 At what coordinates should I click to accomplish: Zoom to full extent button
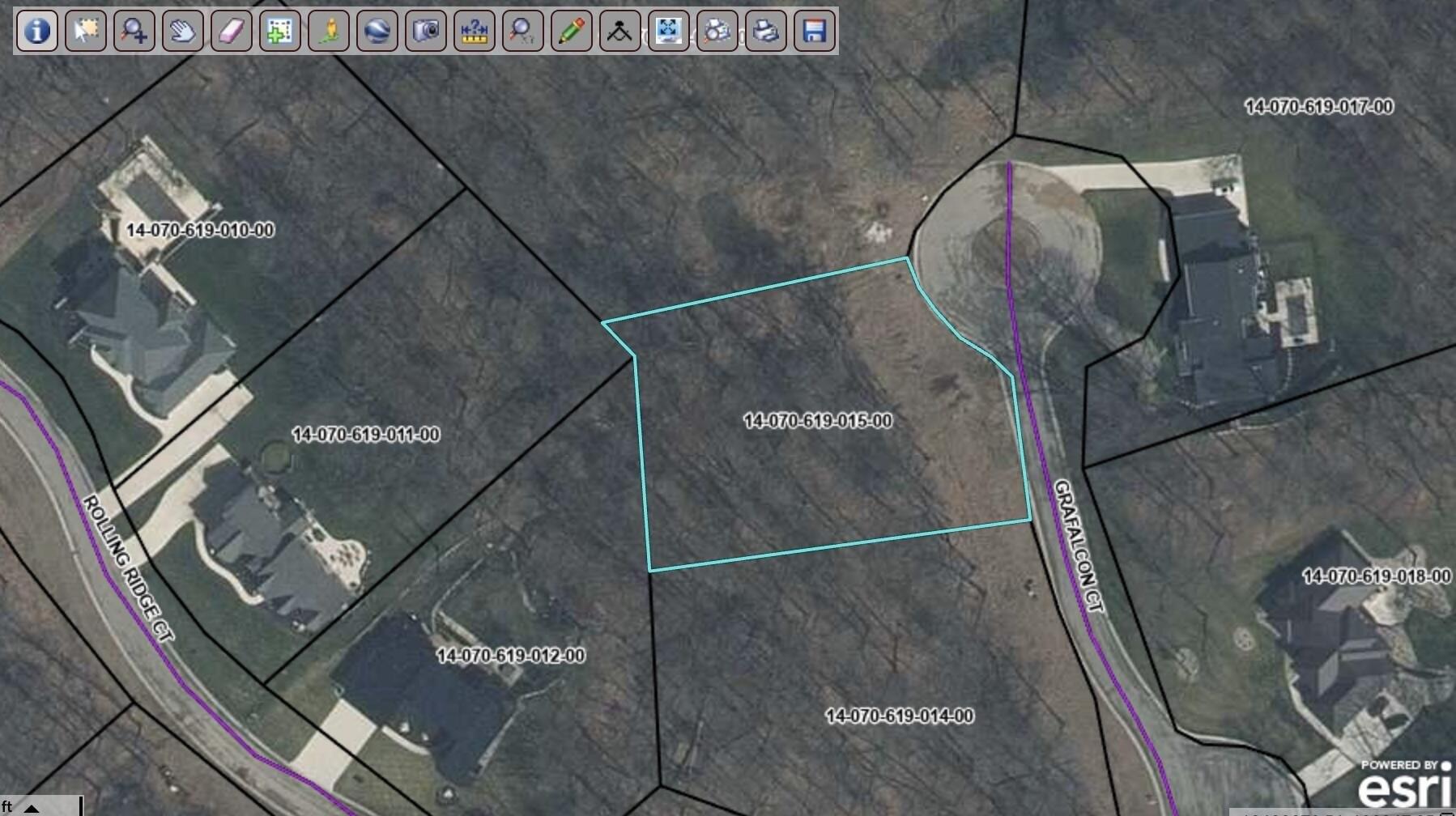pos(669,31)
